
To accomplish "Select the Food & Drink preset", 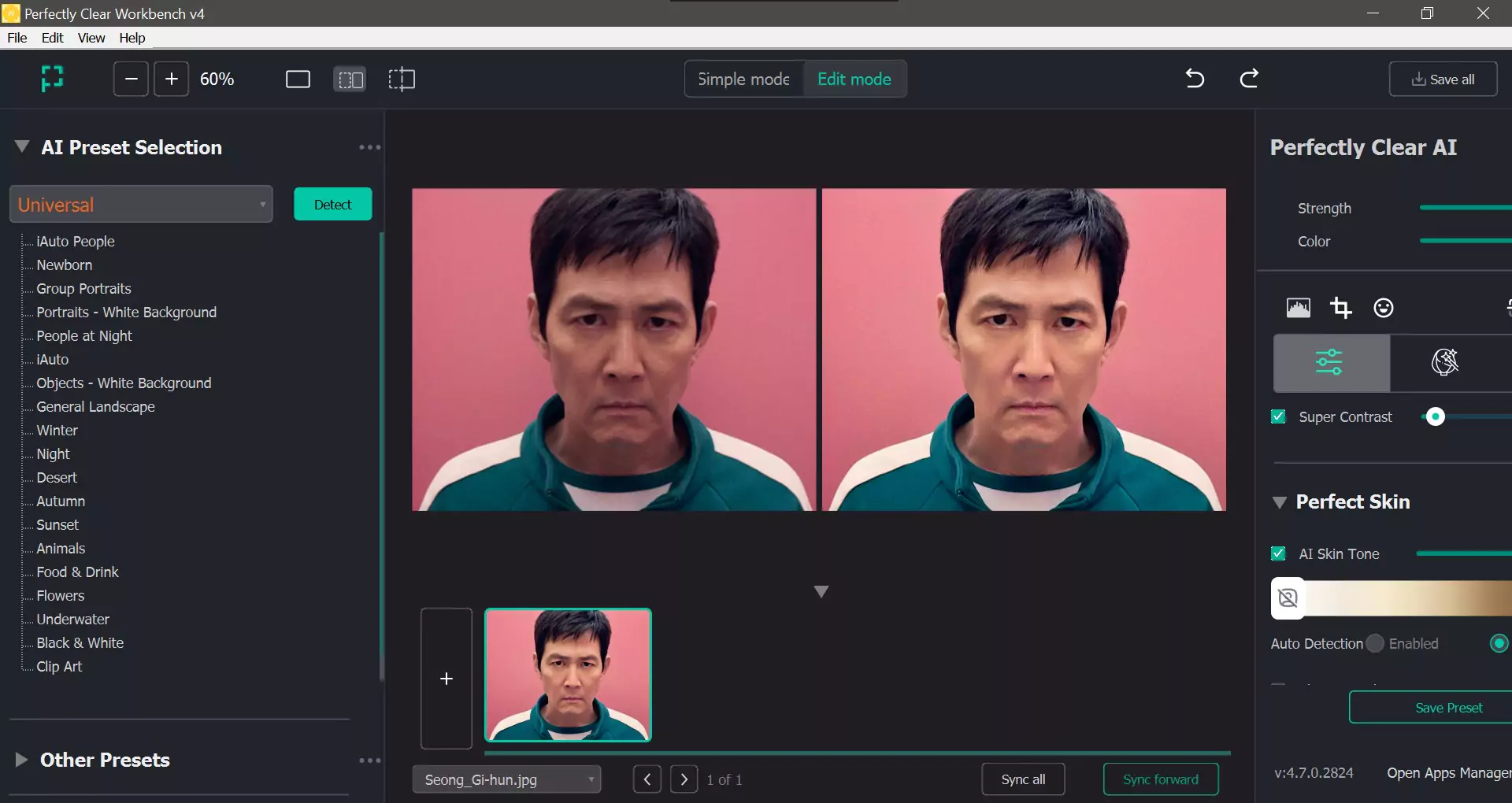I will (x=77, y=572).
